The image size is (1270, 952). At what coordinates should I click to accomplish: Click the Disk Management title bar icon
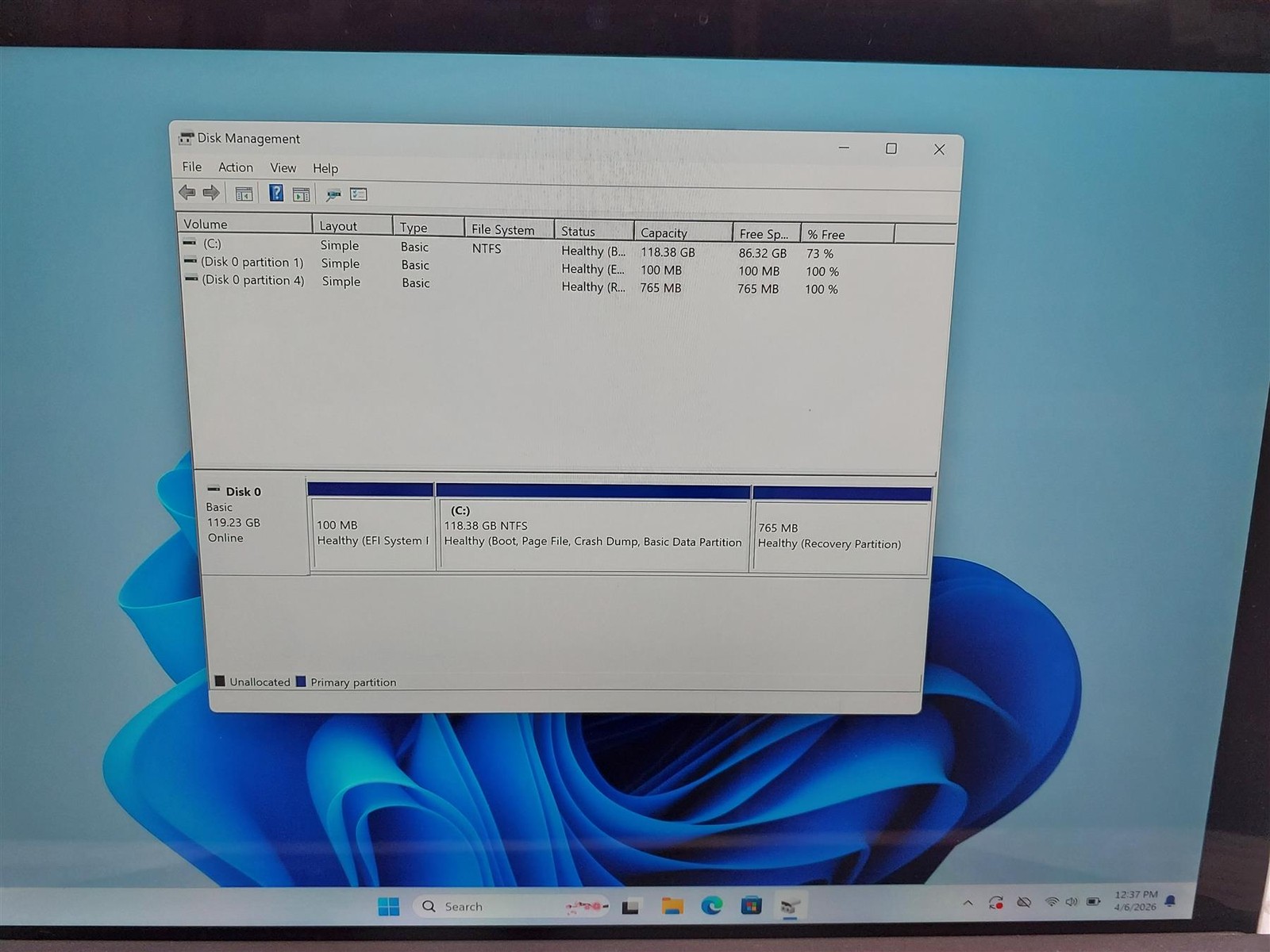click(186, 138)
